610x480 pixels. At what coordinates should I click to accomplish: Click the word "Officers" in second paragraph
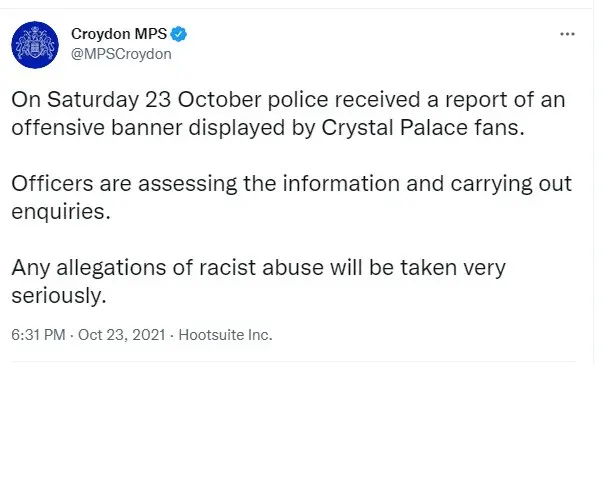[52, 184]
